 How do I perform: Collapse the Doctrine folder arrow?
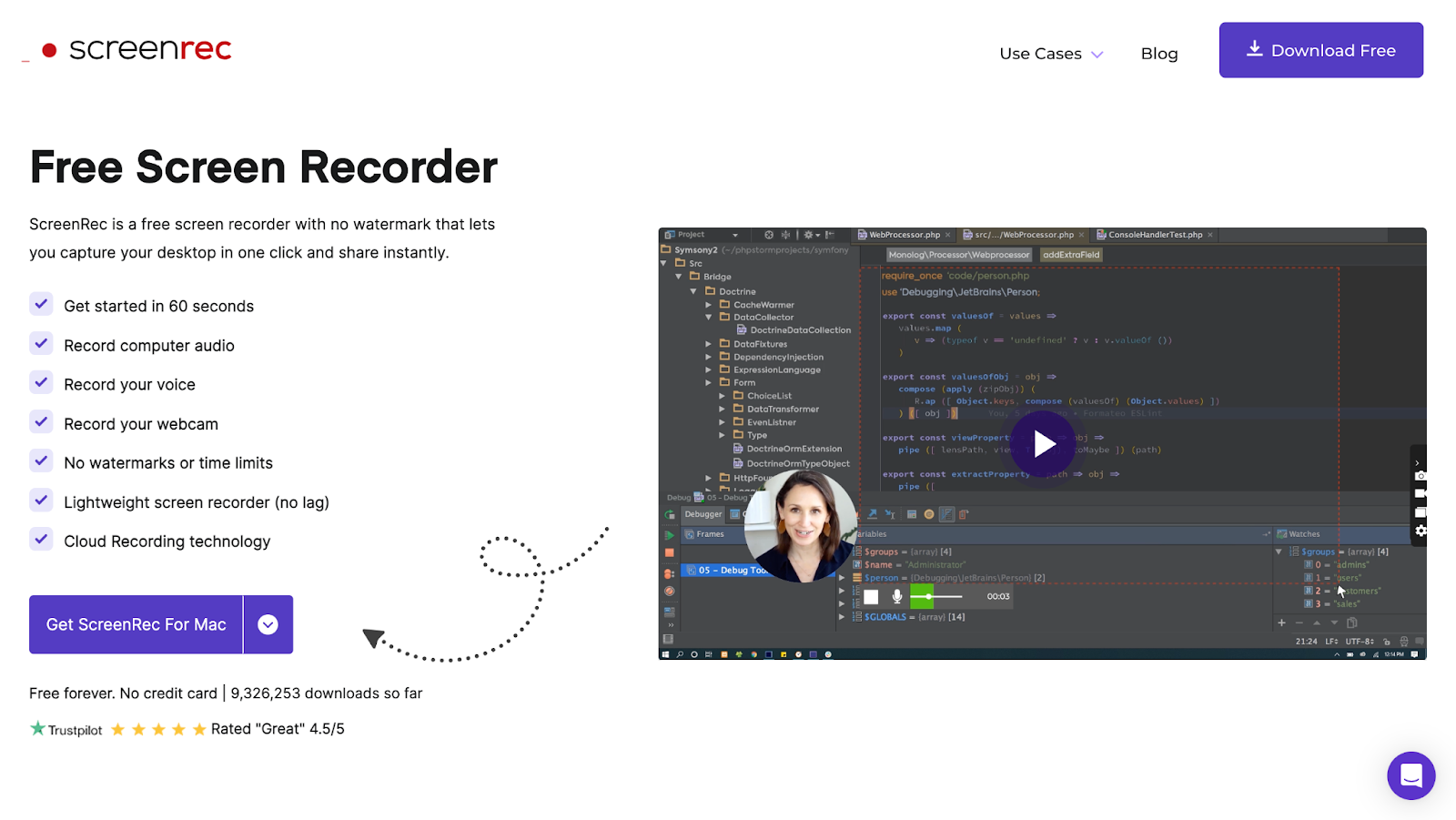(x=693, y=292)
